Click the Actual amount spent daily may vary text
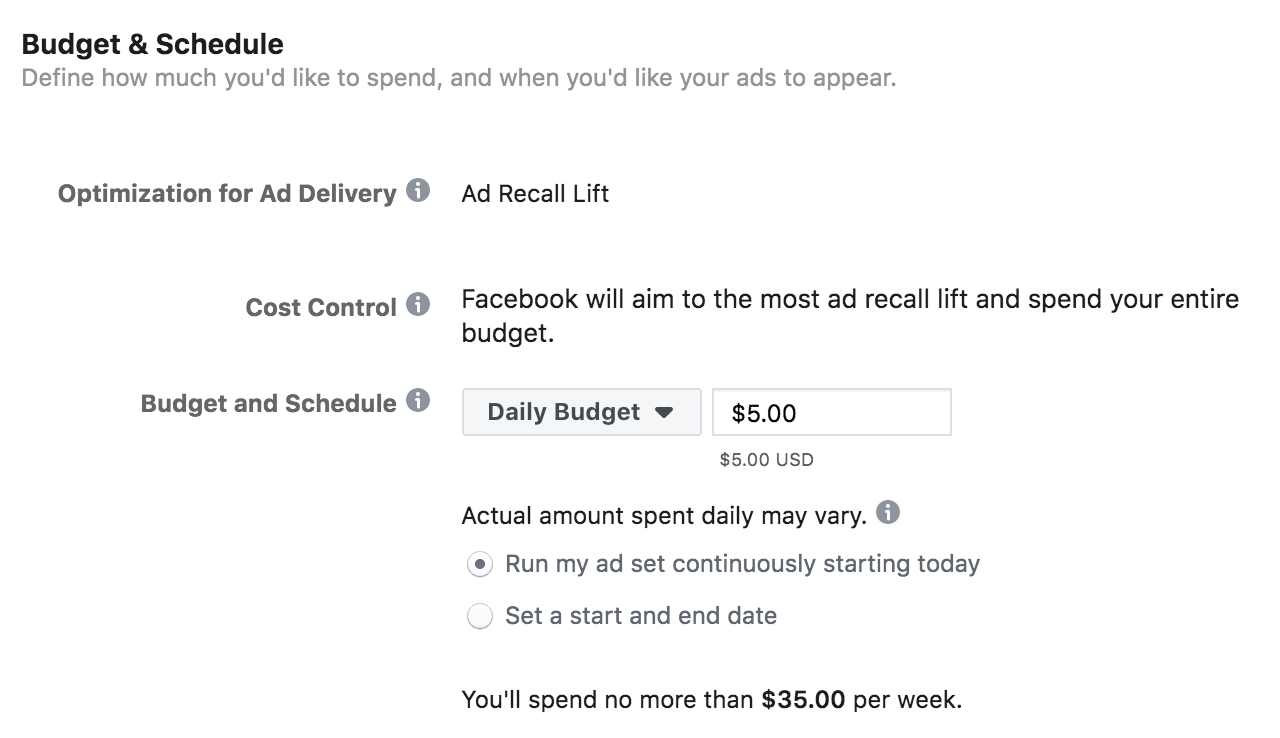The width and height of the screenshot is (1280, 738). click(x=663, y=516)
